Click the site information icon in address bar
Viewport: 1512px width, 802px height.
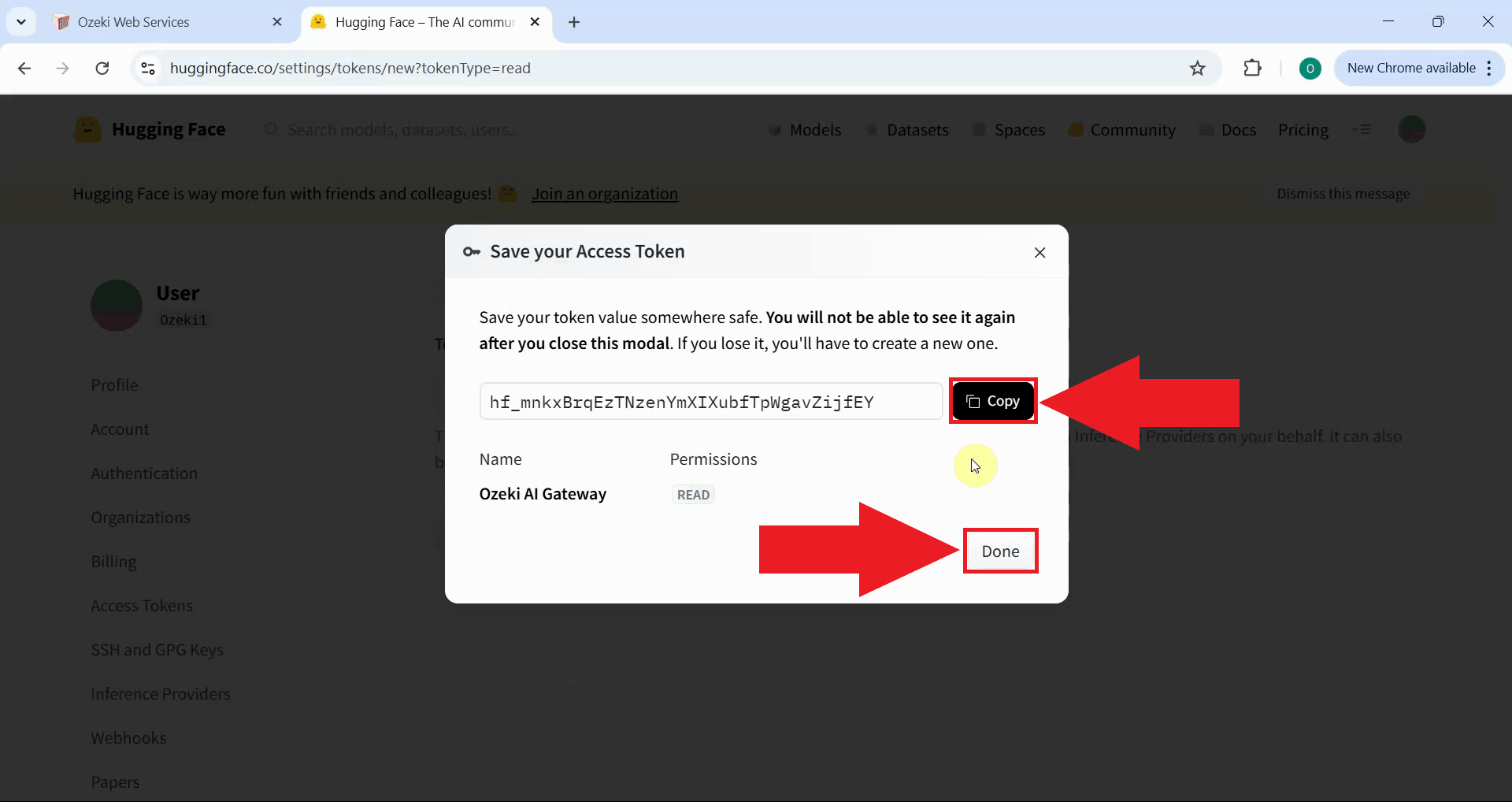pyautogui.click(x=147, y=68)
